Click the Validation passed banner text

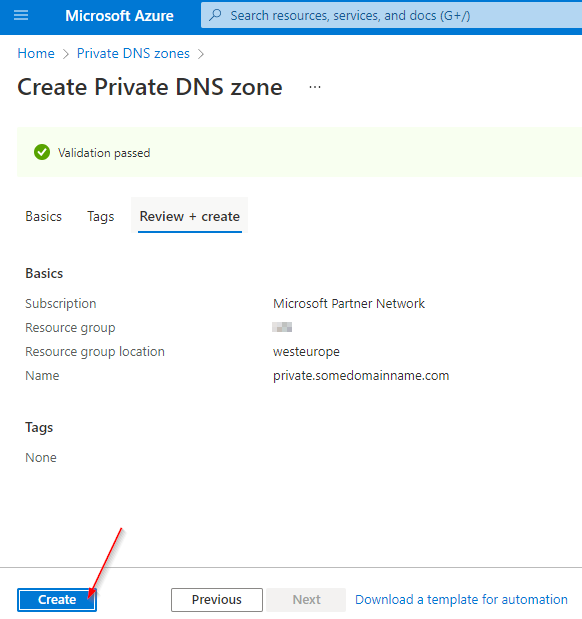104,153
